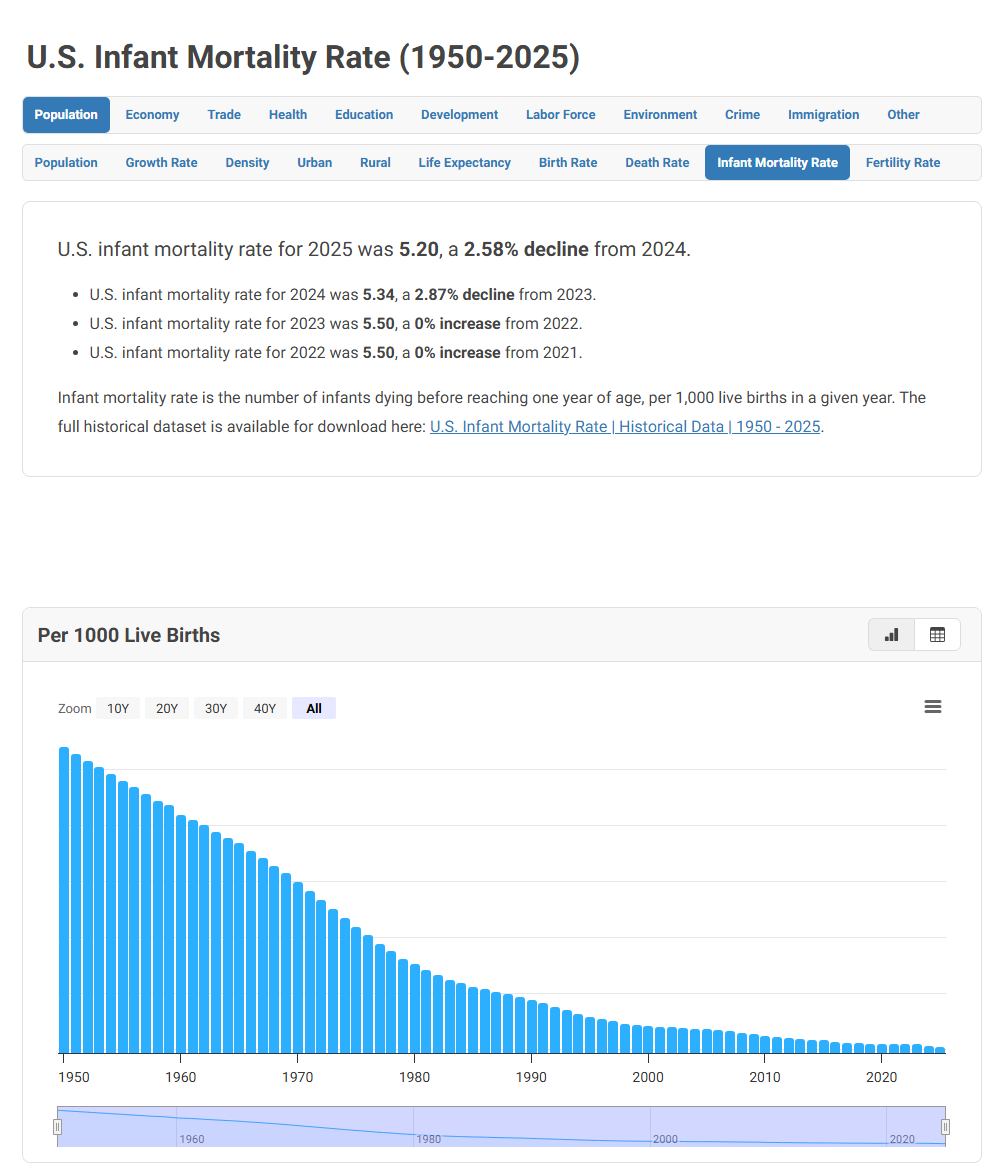996x1176 pixels.
Task: Open the Trade tab
Action: click(x=224, y=115)
